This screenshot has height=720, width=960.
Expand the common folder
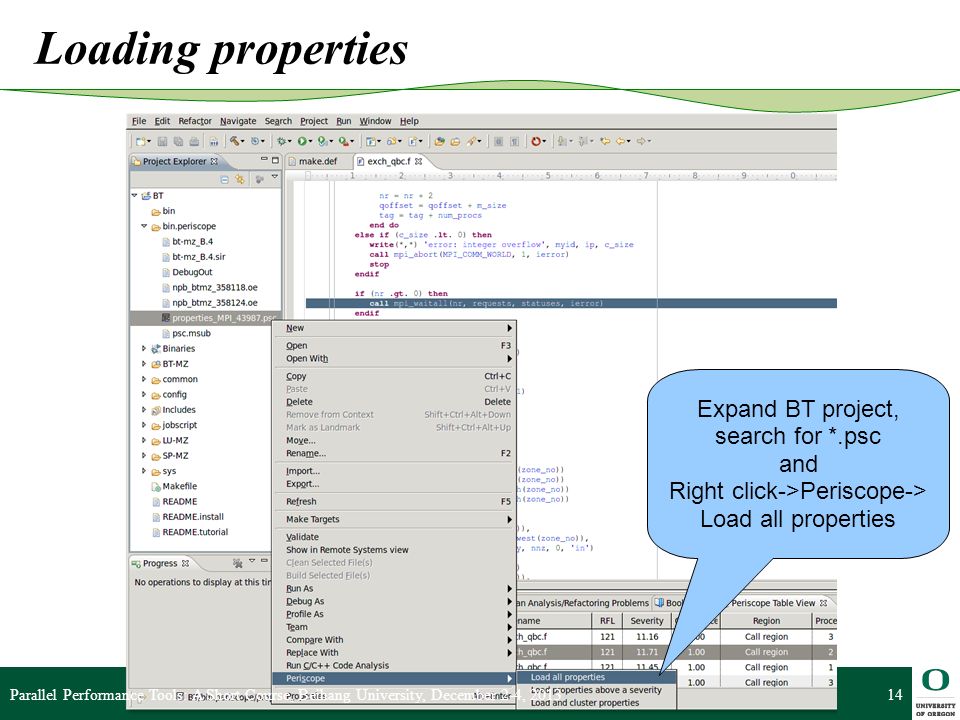pos(144,379)
